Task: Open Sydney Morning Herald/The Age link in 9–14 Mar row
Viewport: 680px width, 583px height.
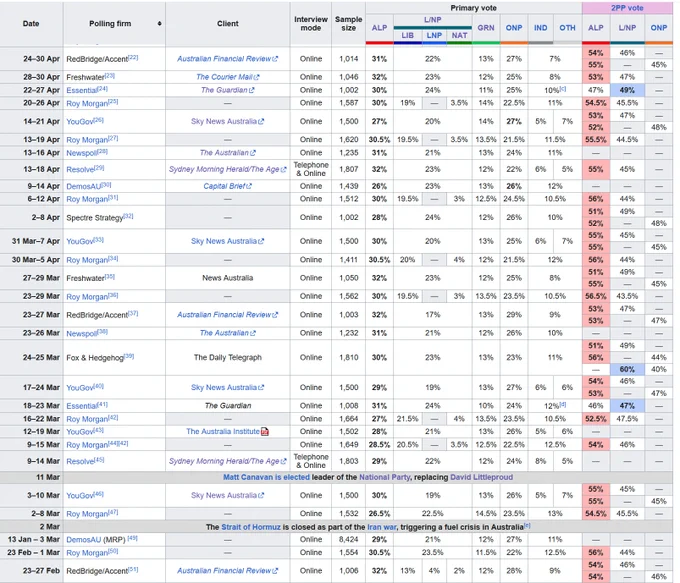Action: click(x=224, y=461)
